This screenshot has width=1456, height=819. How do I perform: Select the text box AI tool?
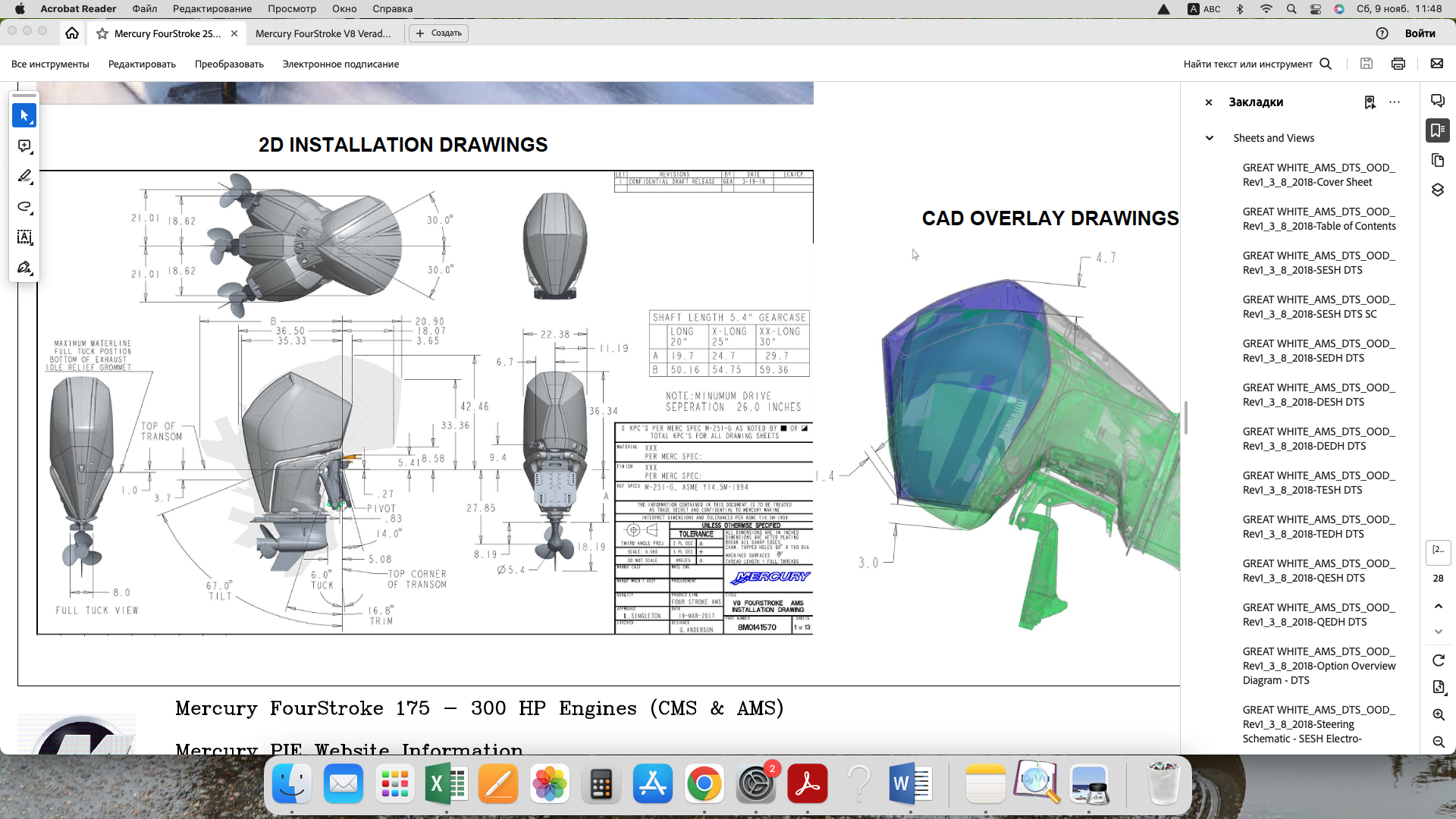pyautogui.click(x=24, y=237)
